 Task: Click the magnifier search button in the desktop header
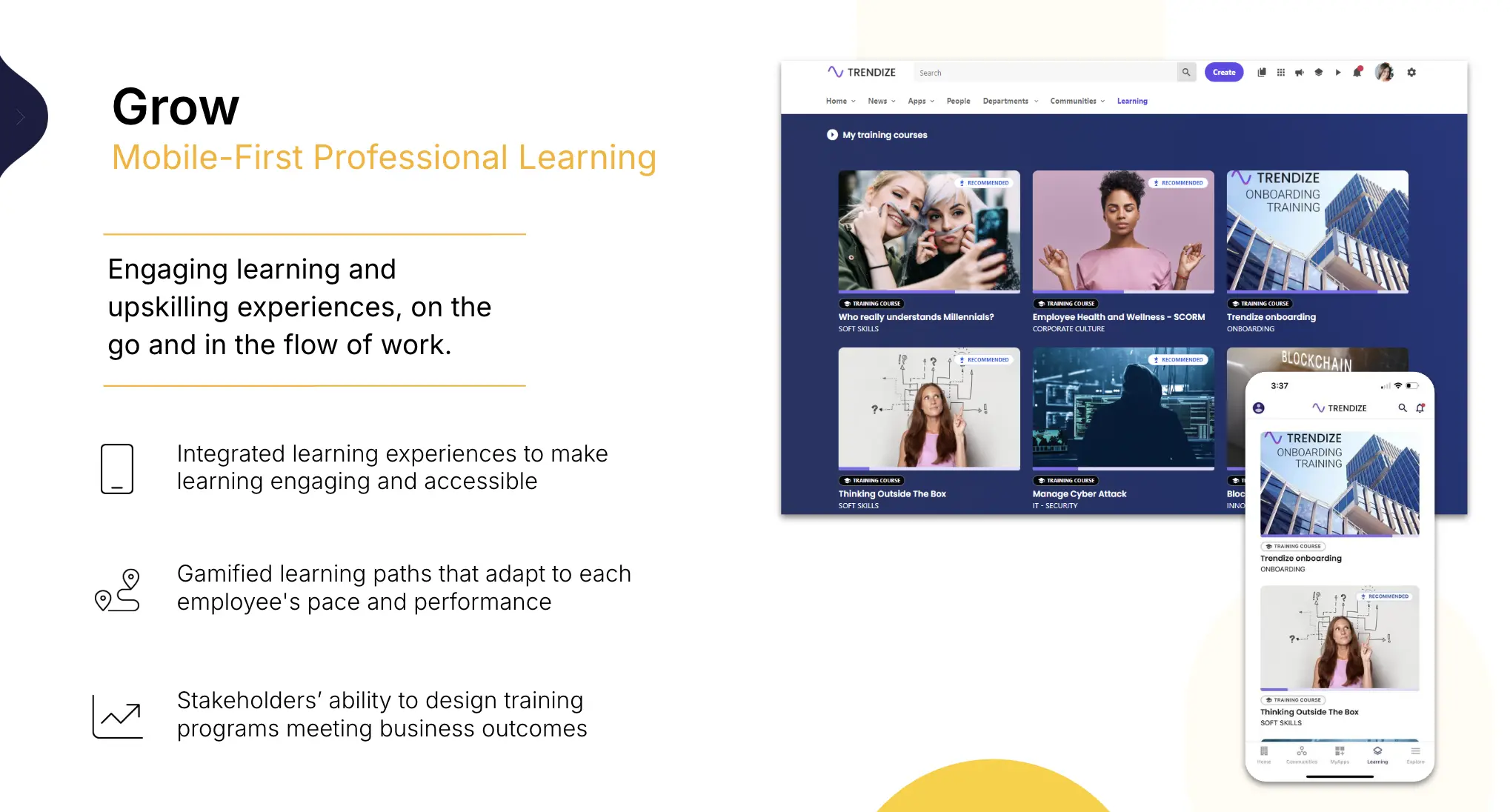coord(1186,72)
